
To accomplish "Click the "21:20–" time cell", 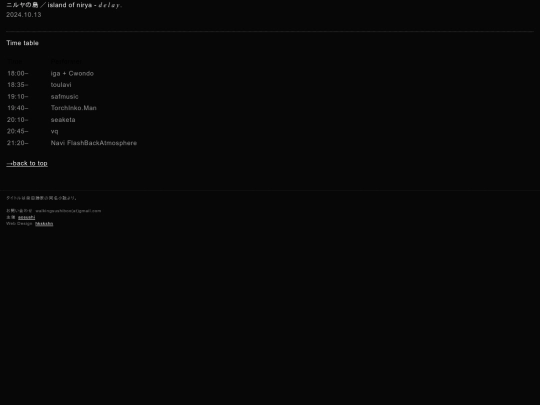I will (x=18, y=143).
